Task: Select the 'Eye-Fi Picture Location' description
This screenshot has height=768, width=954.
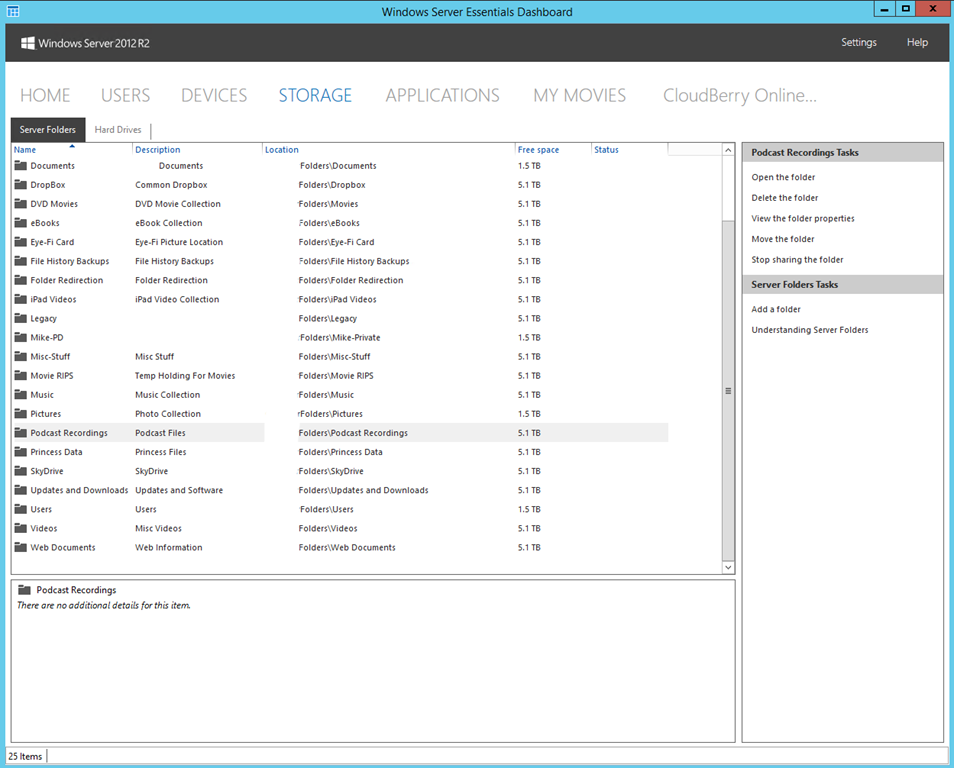Action: (179, 242)
